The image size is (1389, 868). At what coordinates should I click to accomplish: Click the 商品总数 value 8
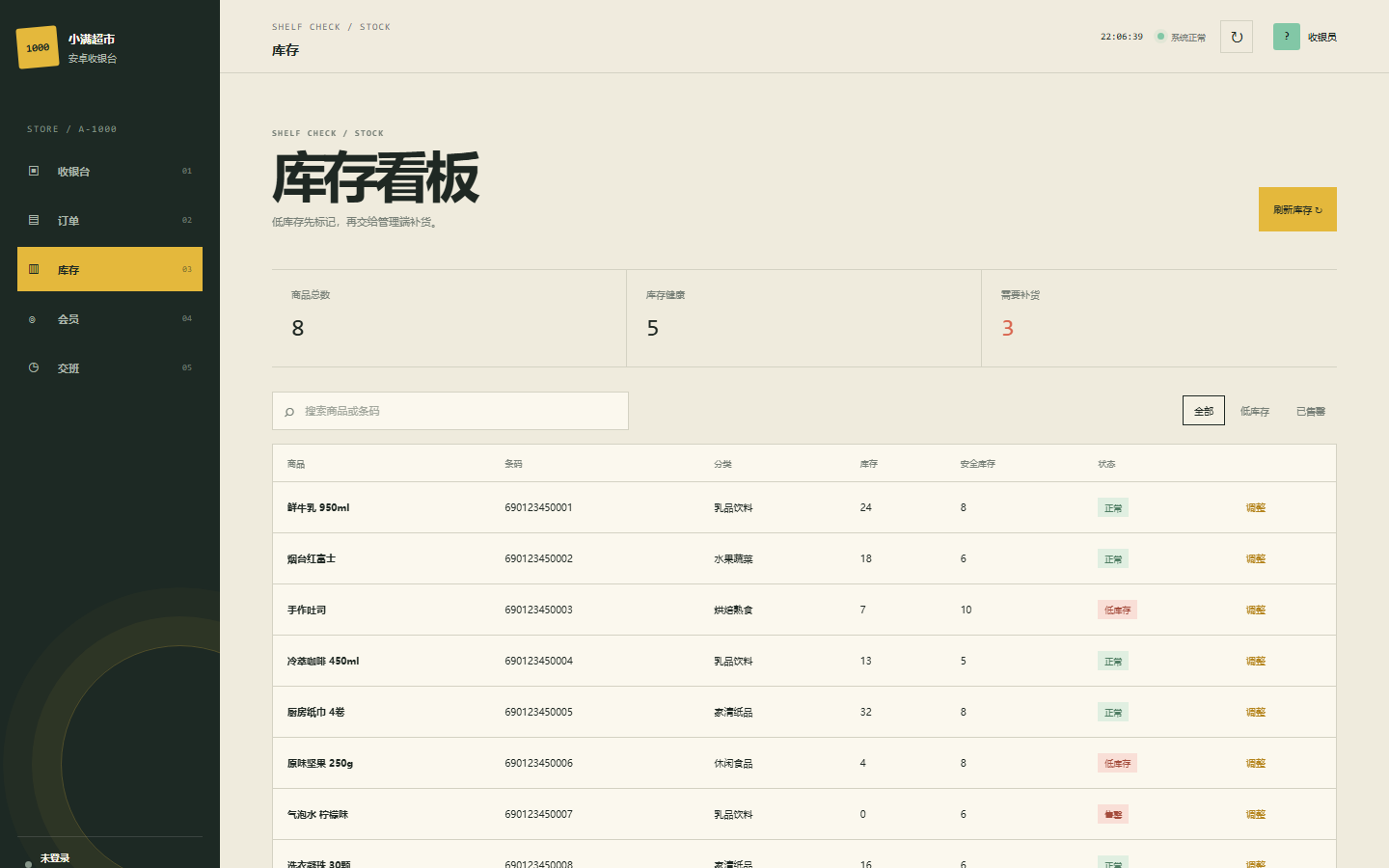(298, 328)
